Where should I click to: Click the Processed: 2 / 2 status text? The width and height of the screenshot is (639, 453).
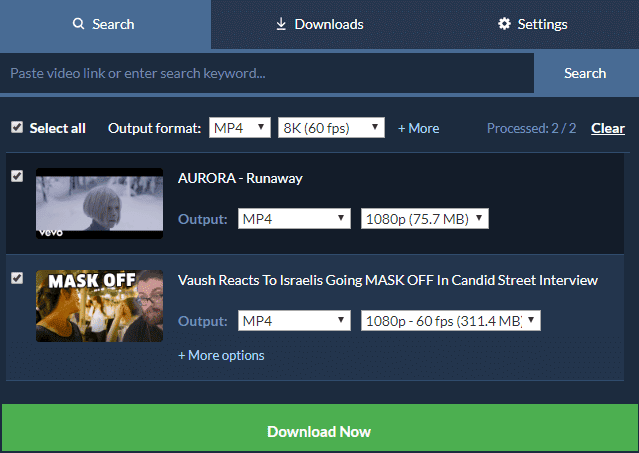click(531, 128)
